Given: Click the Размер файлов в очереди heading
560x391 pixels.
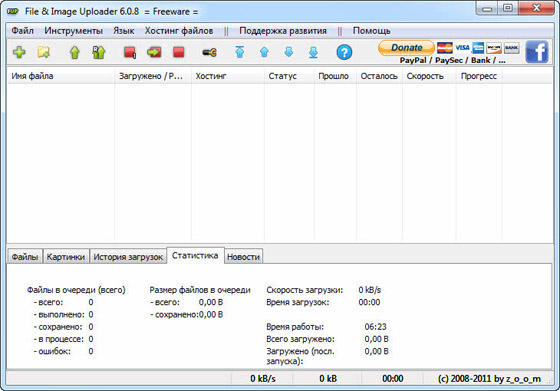Looking at the screenshot, I should click(200, 290).
